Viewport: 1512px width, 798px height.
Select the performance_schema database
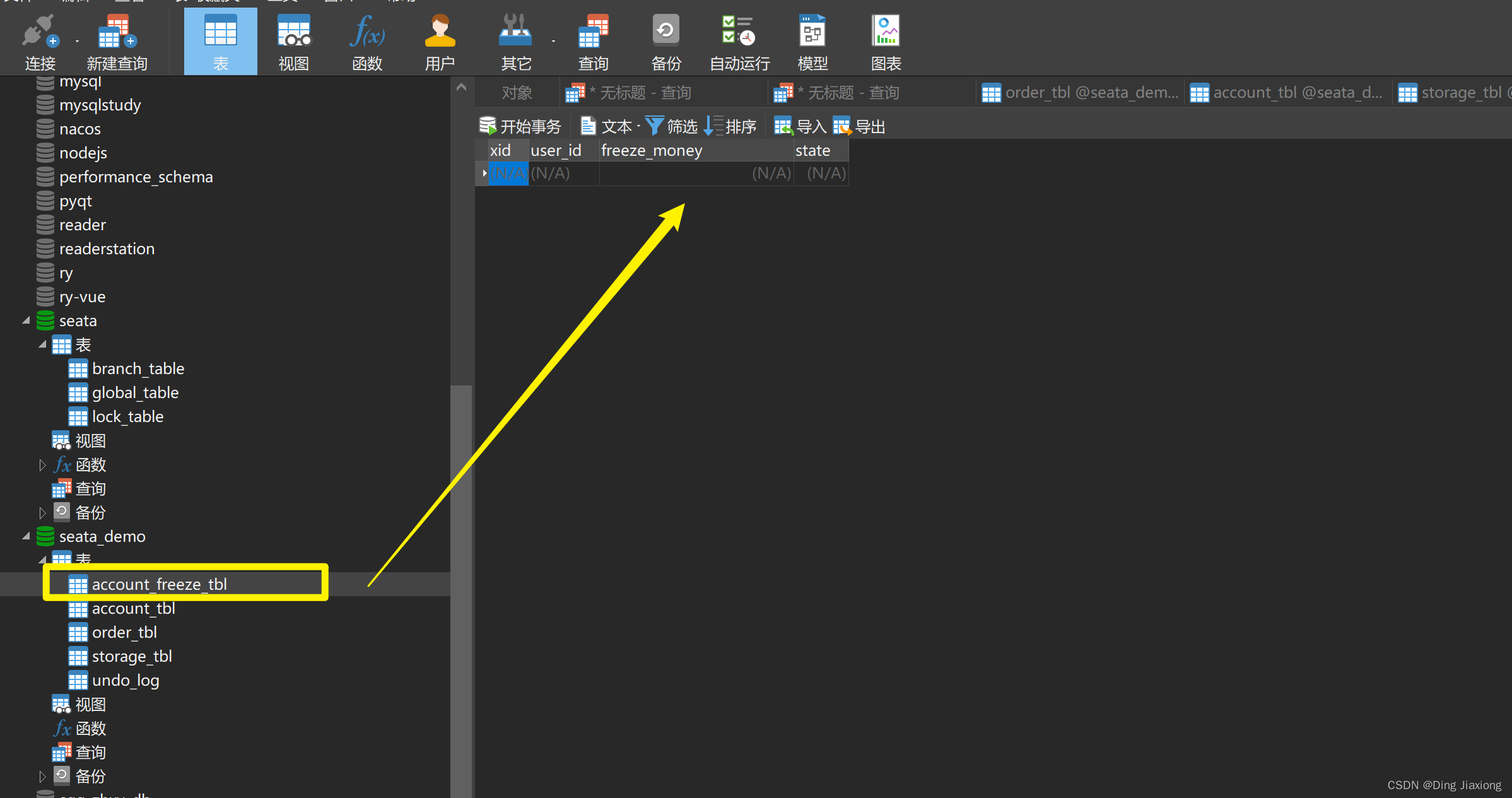pos(136,177)
